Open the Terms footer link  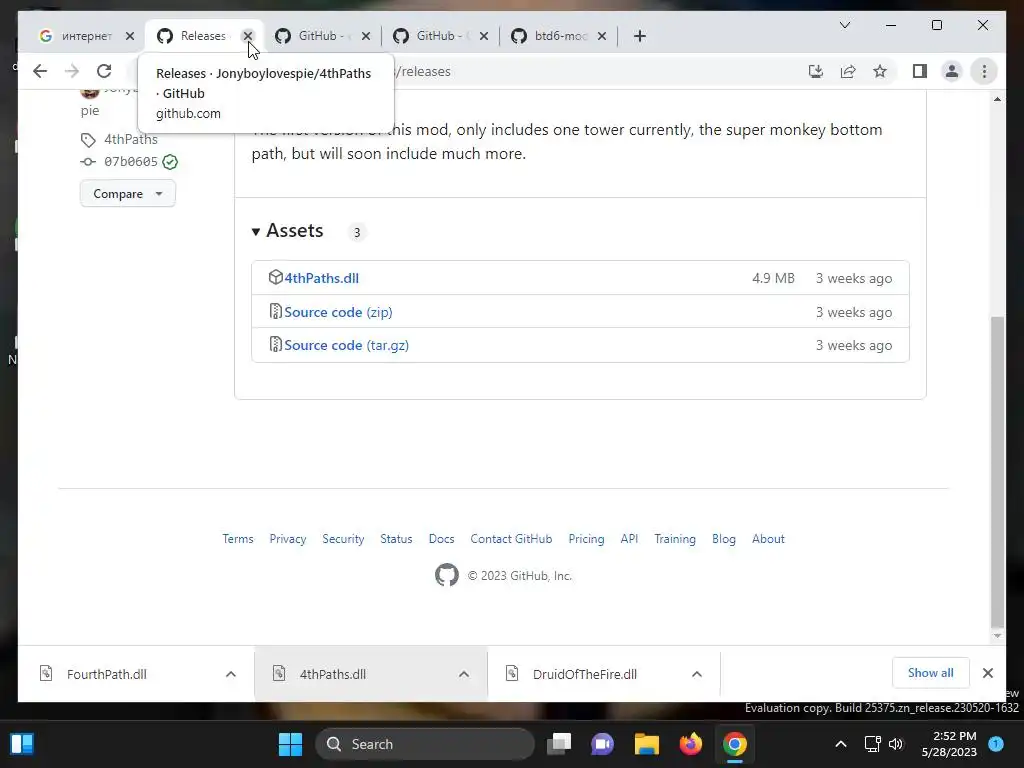(x=238, y=539)
